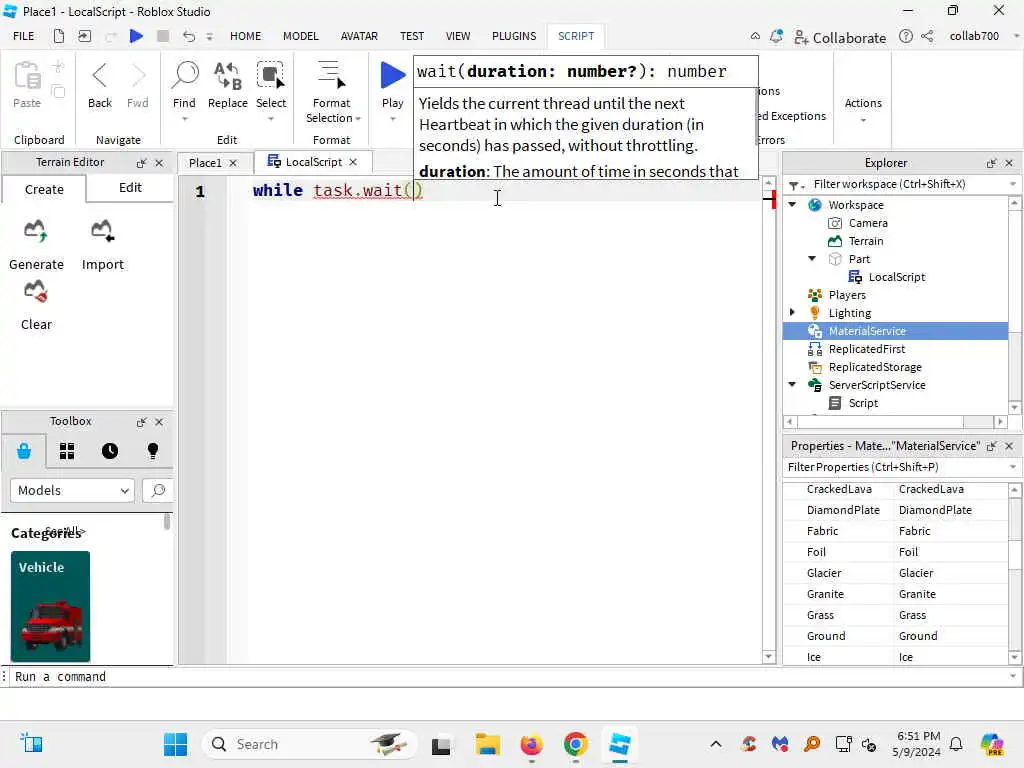Select LocalScript under Part in Explorer
The image size is (1024, 768).
(897, 277)
